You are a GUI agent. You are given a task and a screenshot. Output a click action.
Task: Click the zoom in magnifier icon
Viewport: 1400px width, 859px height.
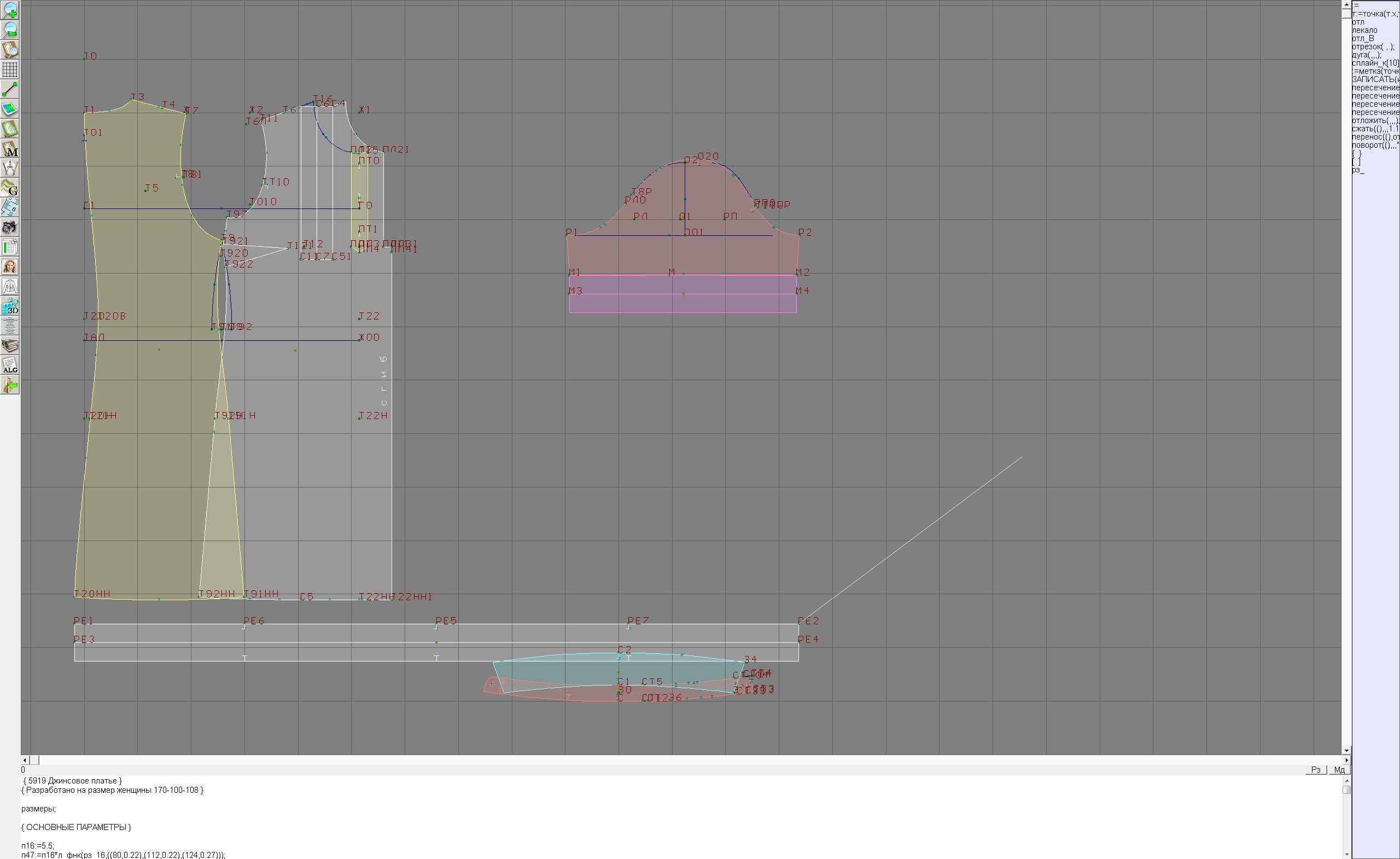[x=10, y=10]
